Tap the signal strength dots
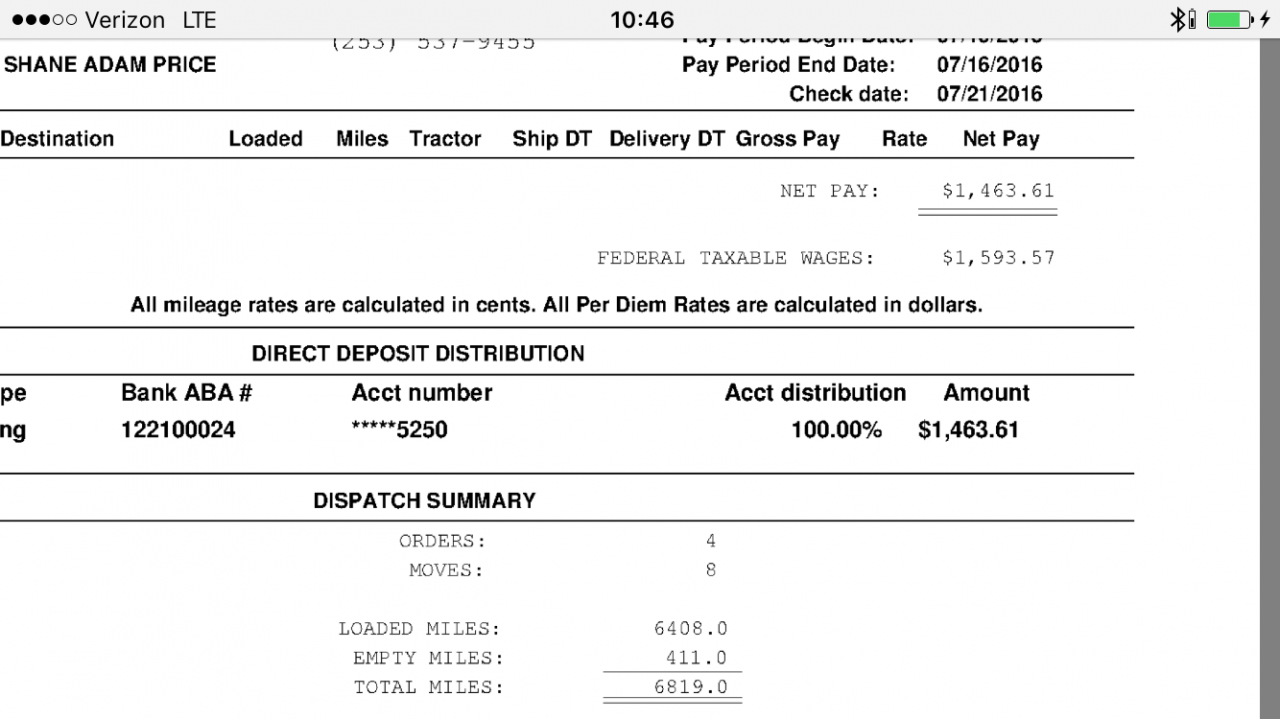Screen dimensions: 1280x719 click(44, 20)
